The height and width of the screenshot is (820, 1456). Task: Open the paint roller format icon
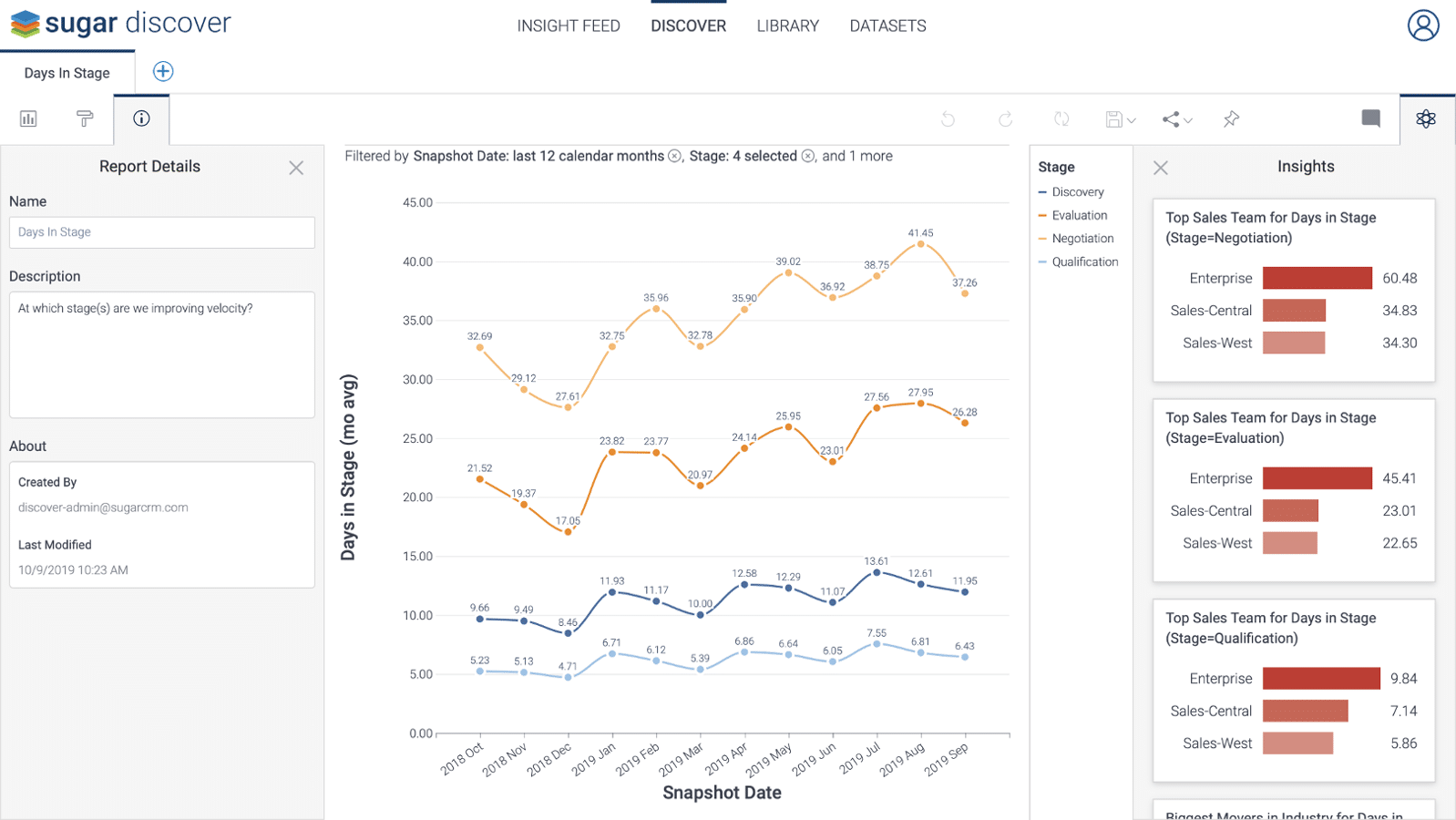85,118
